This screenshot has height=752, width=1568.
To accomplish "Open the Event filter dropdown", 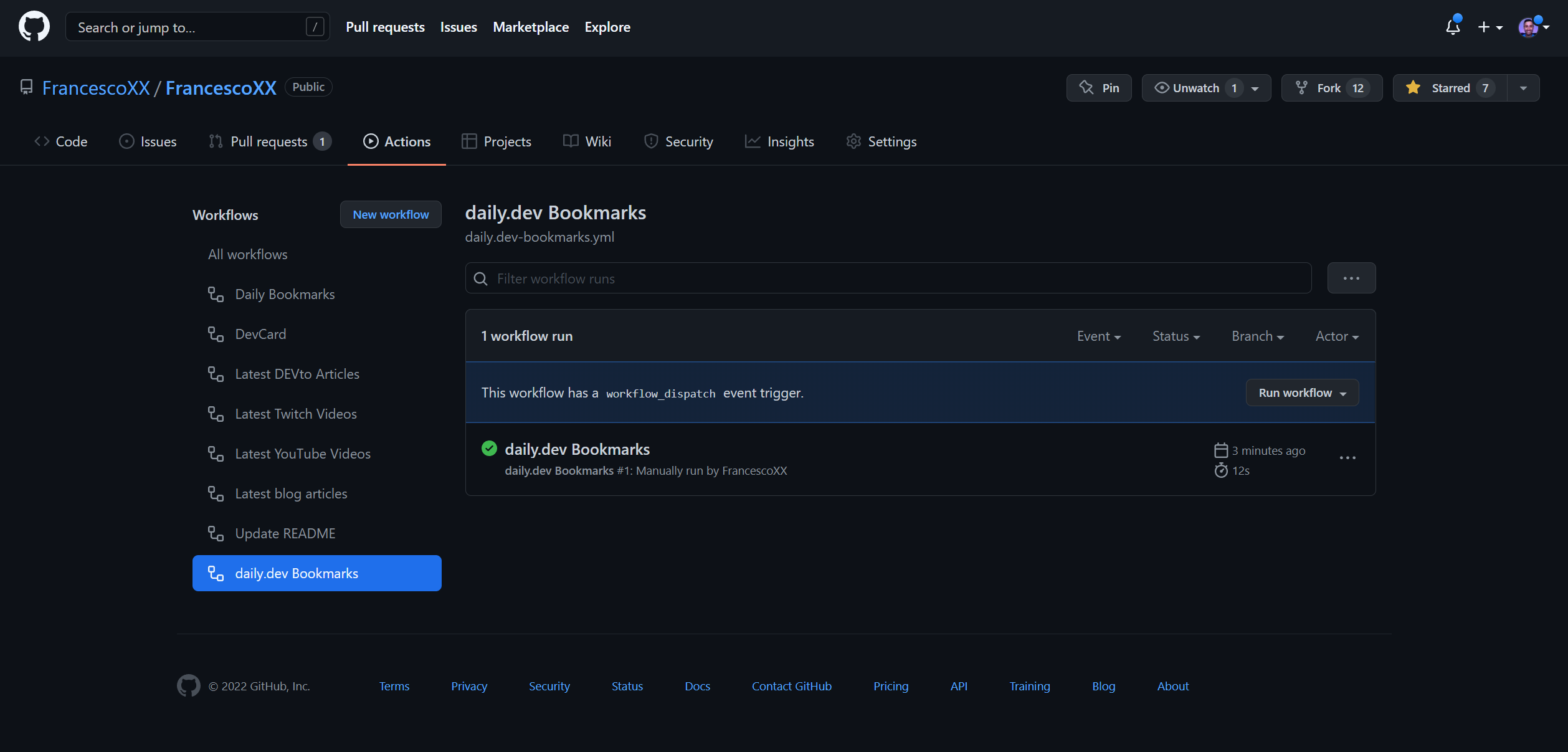I will coord(1099,336).
